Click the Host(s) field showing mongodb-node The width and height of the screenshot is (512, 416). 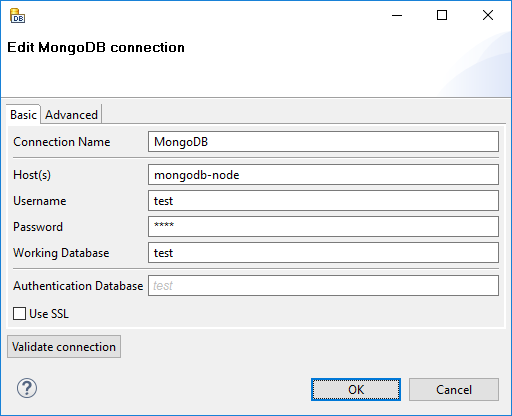click(x=323, y=175)
